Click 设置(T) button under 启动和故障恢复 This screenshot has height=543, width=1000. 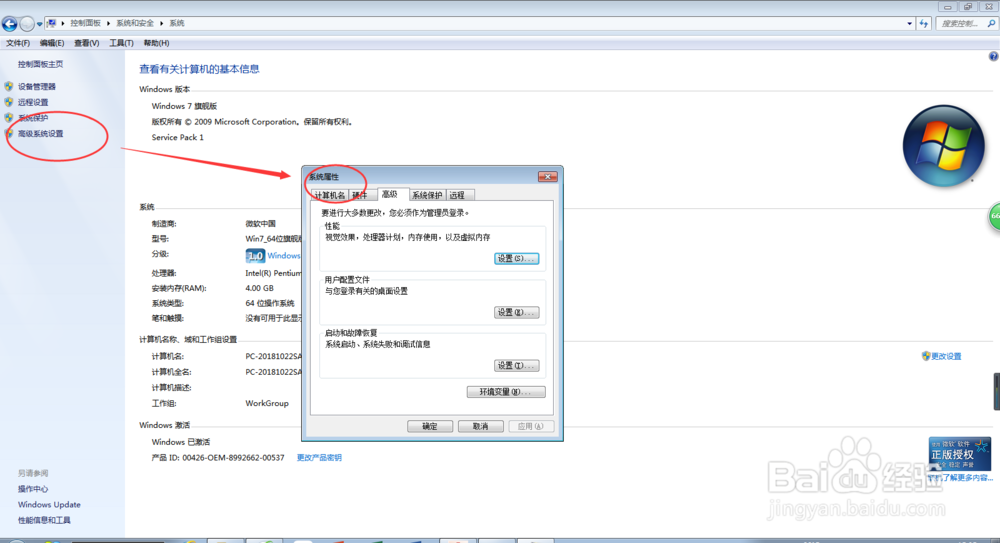pyautogui.click(x=517, y=366)
